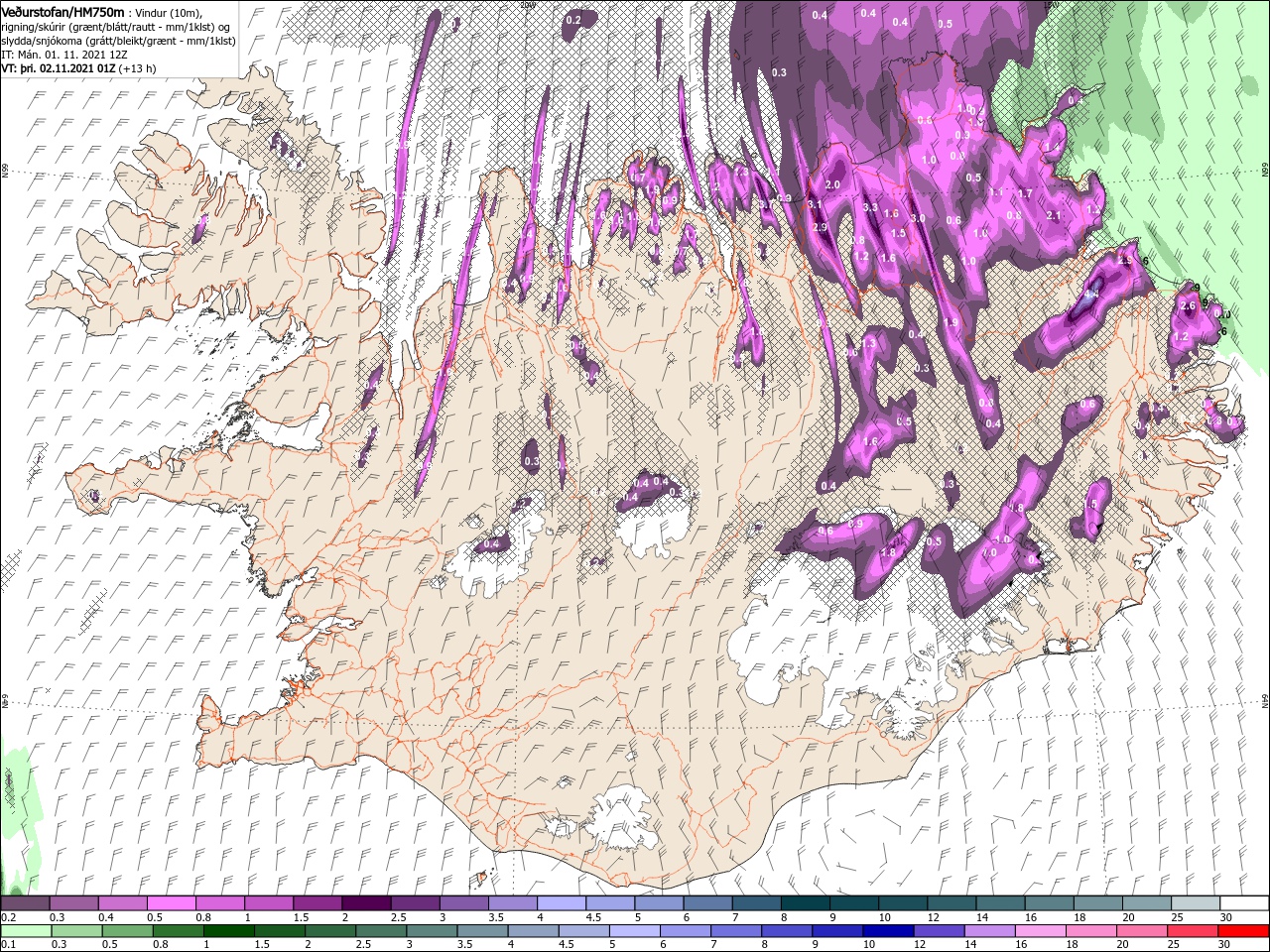Image resolution: width=1270 pixels, height=952 pixels.
Task: Click the 2.9 precipitation value on the map
Action: click(820, 228)
